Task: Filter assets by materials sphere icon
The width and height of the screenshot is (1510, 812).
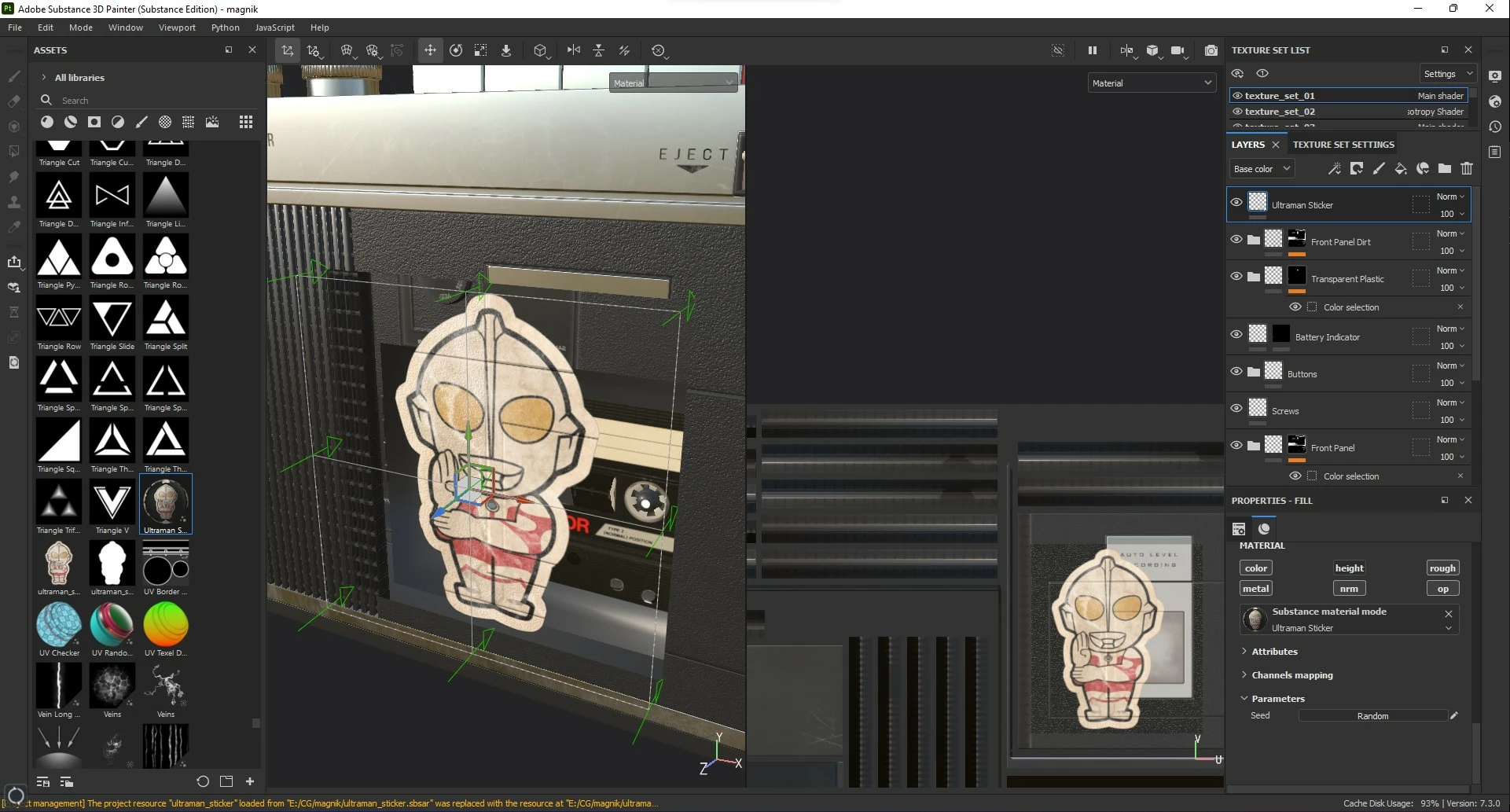Action: click(47, 122)
